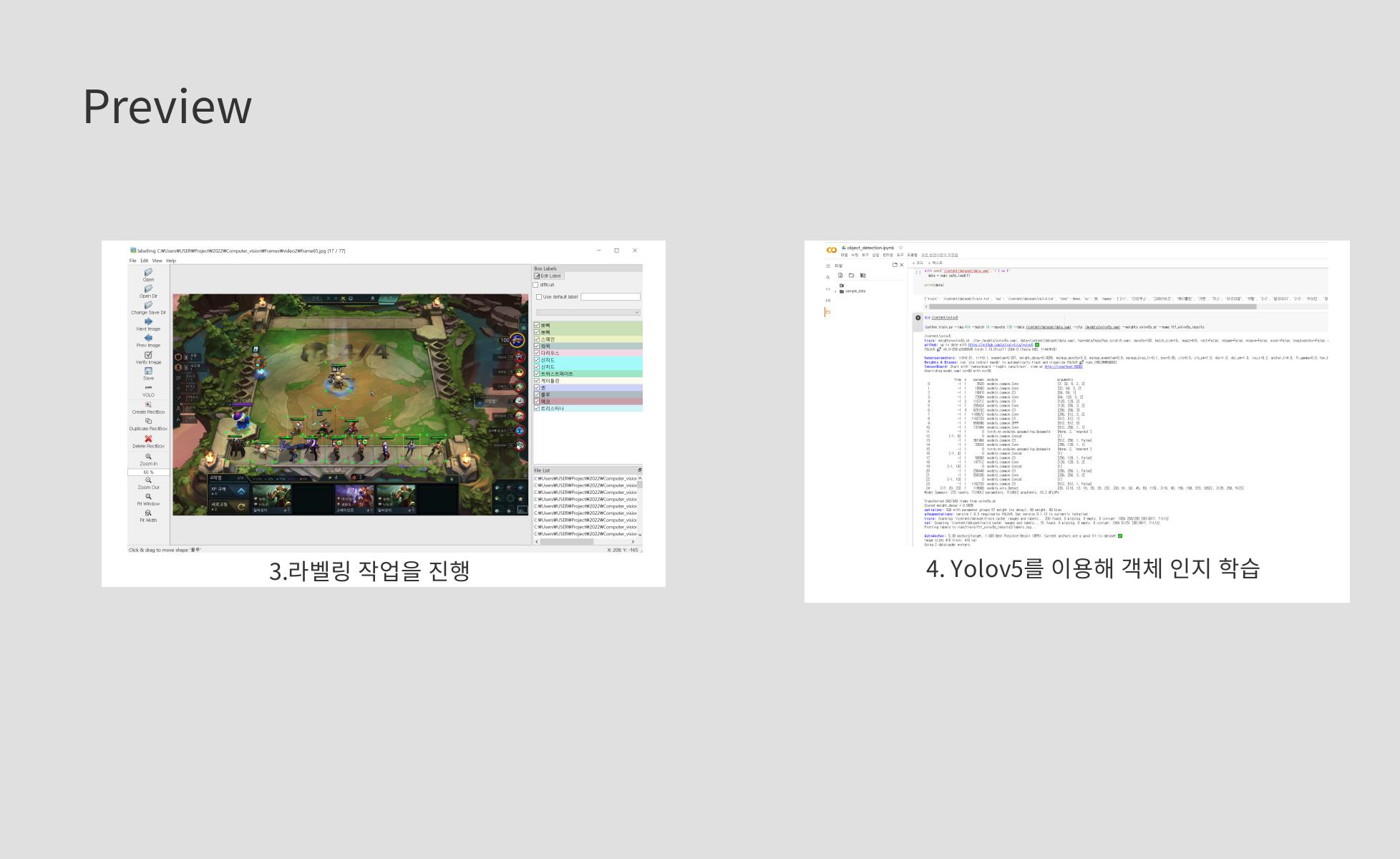The height and width of the screenshot is (859, 1400).
Task: Click the Save icon in labelImg toolbar
Action: point(148,372)
